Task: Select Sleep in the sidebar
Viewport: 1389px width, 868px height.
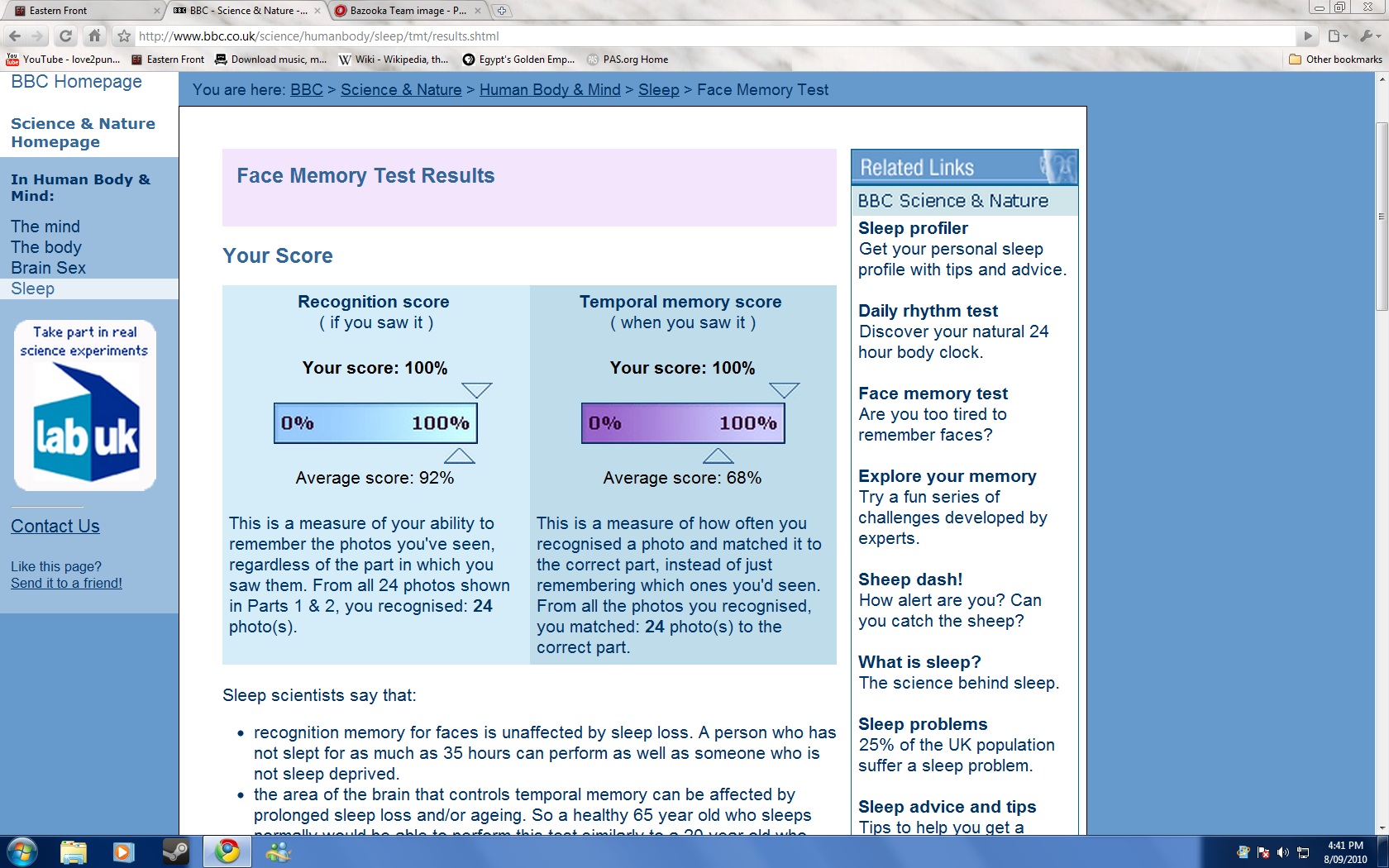Action: coord(33,289)
